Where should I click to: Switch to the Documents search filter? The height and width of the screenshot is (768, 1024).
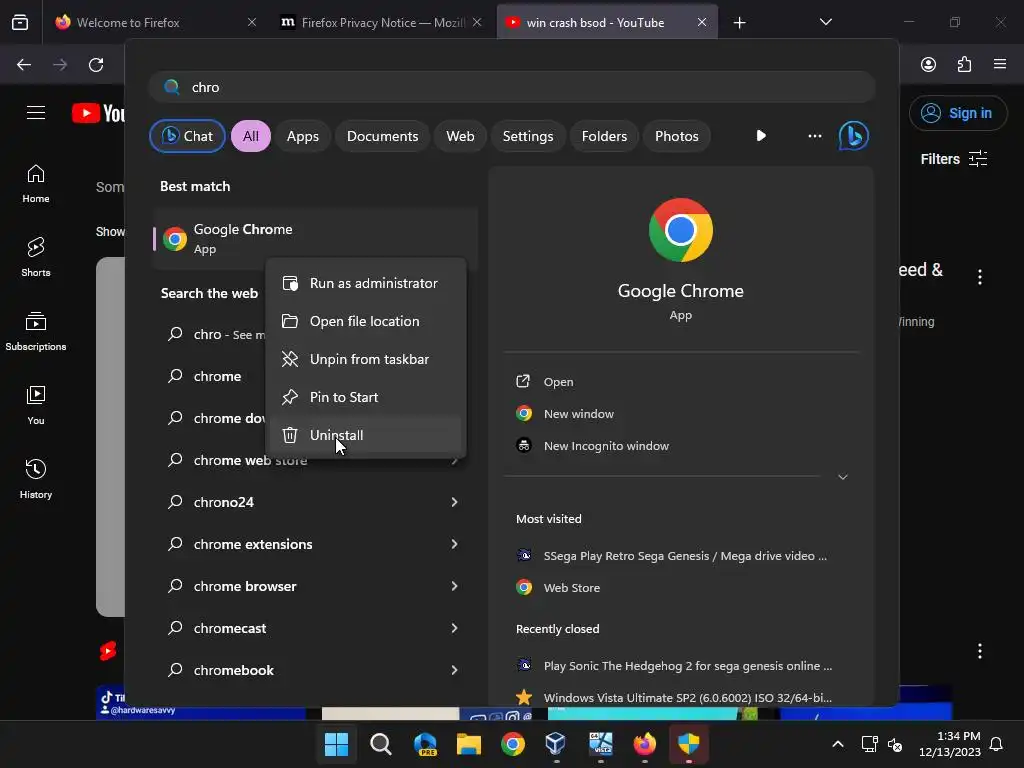(382, 136)
